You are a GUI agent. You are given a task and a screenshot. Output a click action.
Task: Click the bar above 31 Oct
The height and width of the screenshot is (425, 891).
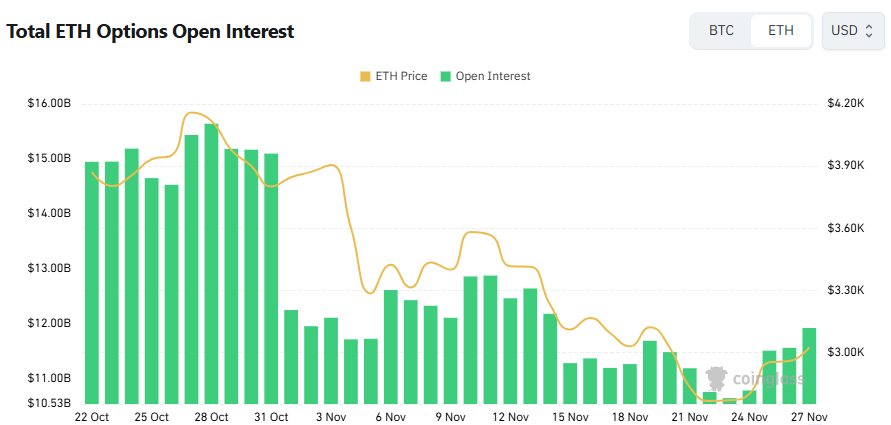click(271, 278)
